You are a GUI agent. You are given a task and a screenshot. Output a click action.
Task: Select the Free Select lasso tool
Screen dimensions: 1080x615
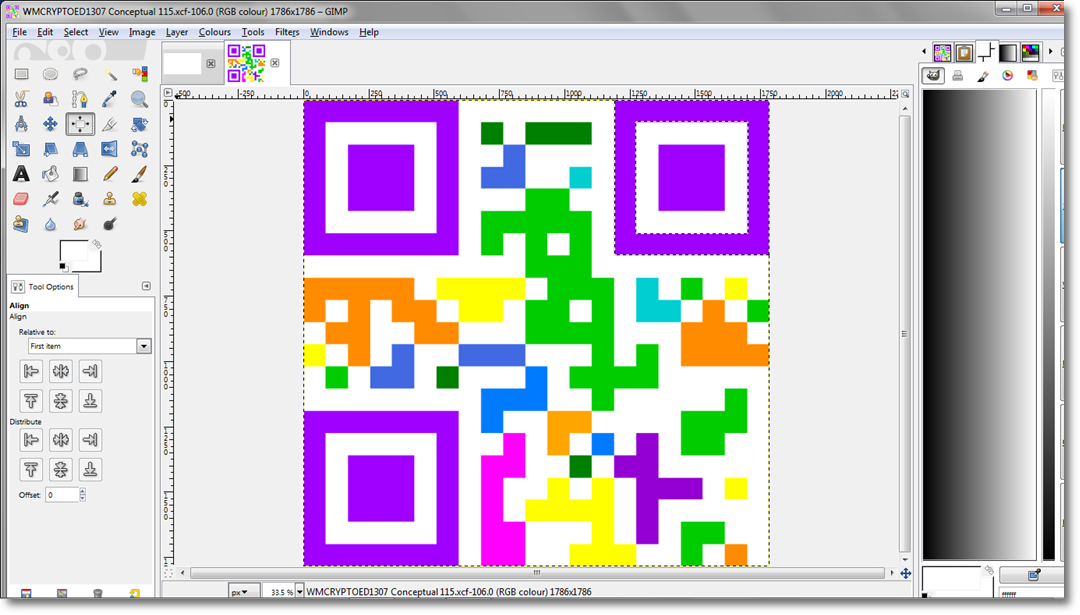(80, 74)
